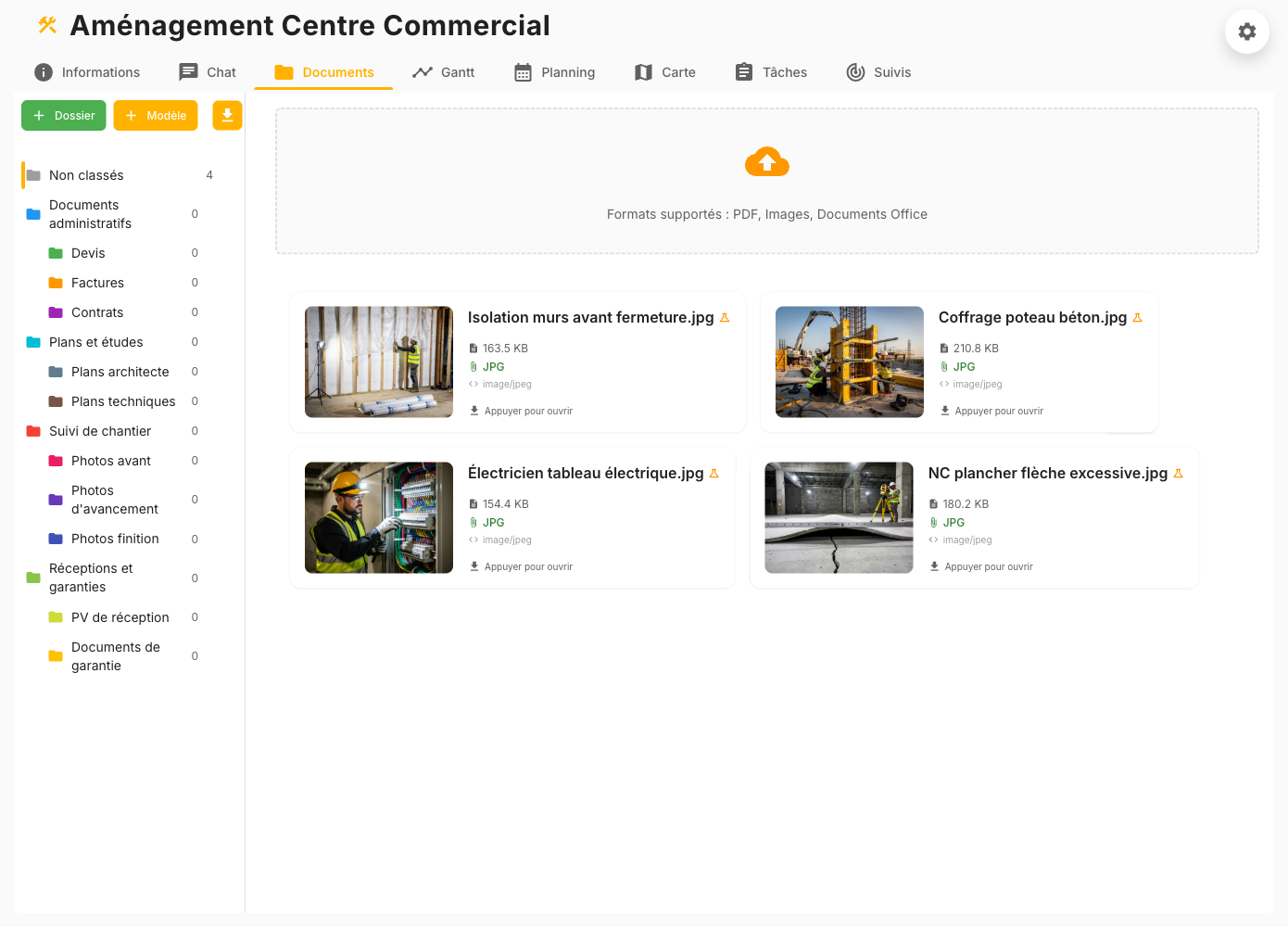Select the Factures folder in the sidebar
Viewport: 1288px width, 927px height.
pos(96,282)
